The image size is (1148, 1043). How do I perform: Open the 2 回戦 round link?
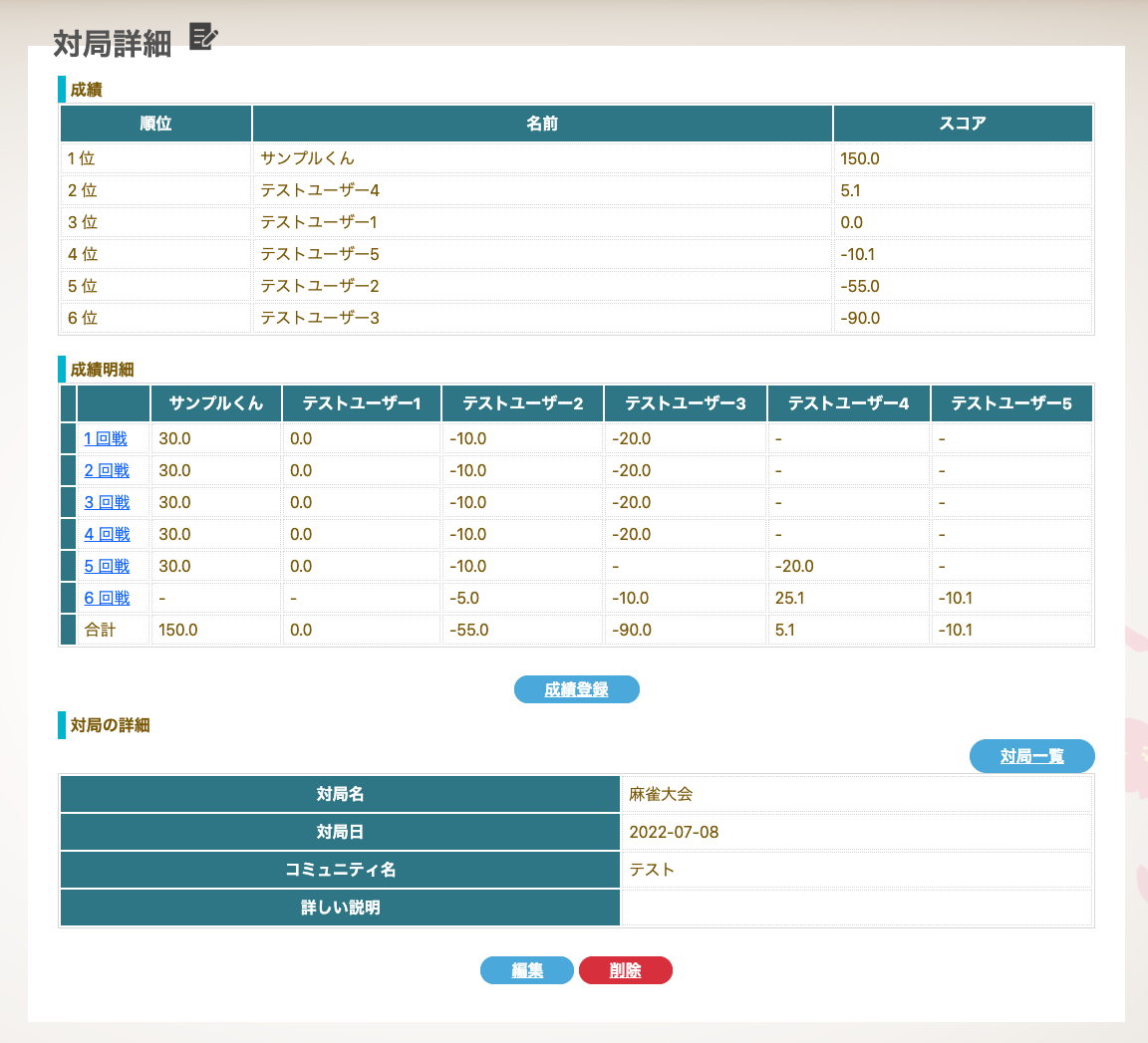107,470
